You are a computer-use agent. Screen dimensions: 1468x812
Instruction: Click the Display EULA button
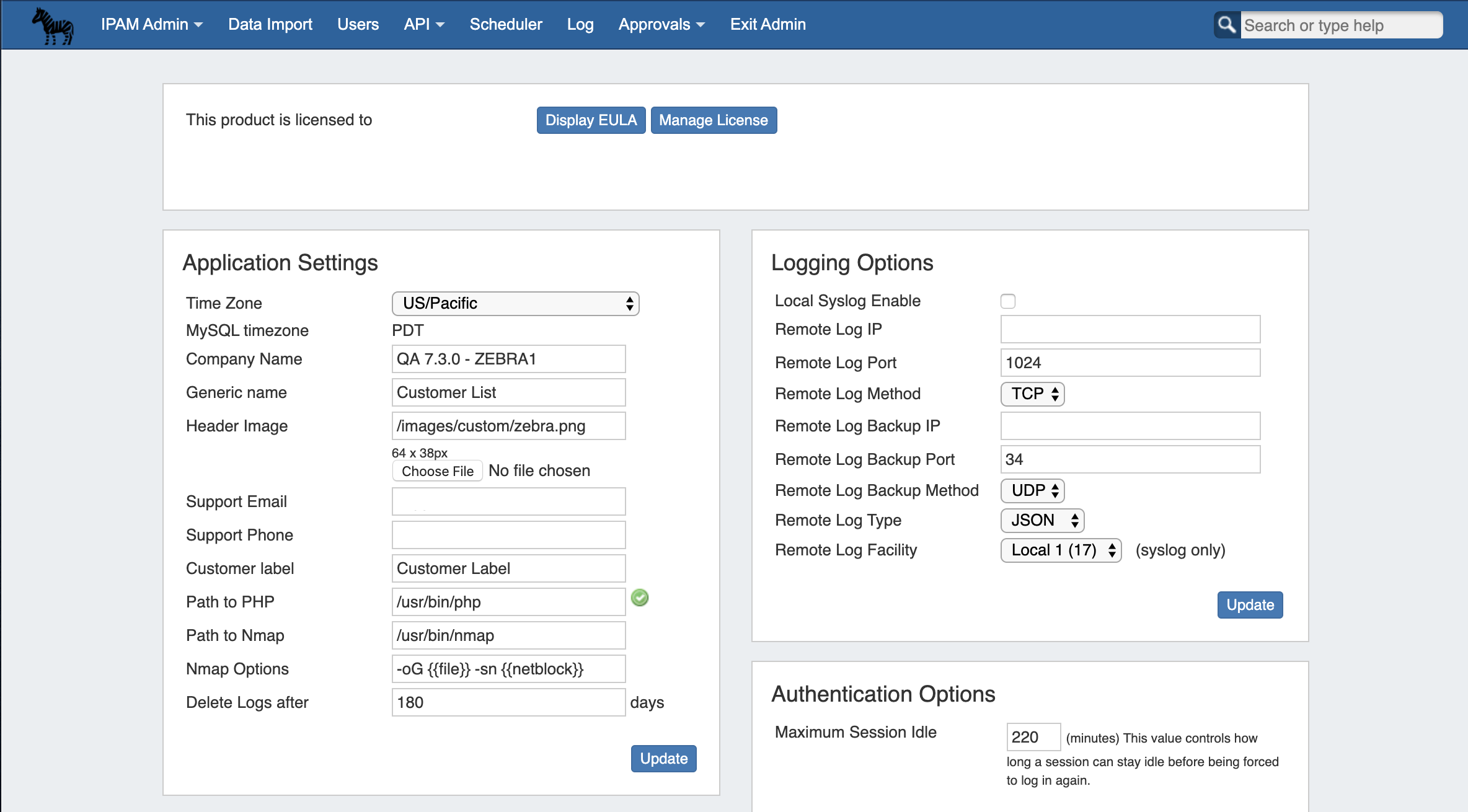591,120
